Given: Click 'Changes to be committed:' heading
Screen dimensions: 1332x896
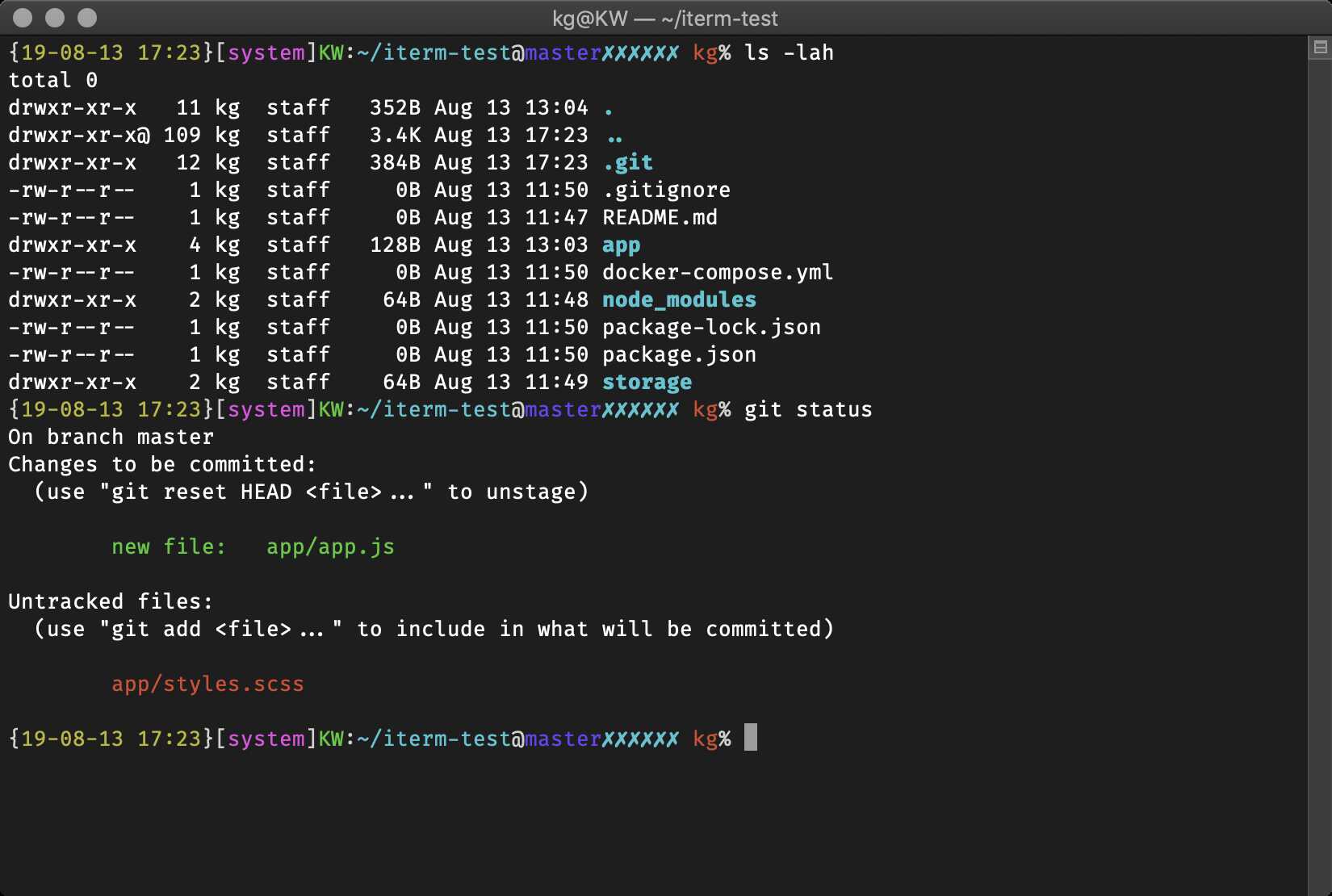Looking at the screenshot, I should pyautogui.click(x=163, y=465).
